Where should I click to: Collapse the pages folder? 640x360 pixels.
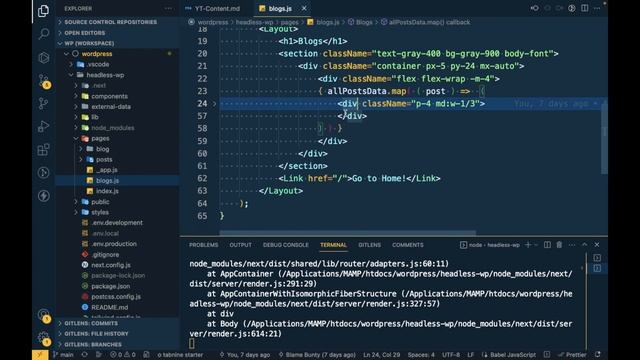118,138
